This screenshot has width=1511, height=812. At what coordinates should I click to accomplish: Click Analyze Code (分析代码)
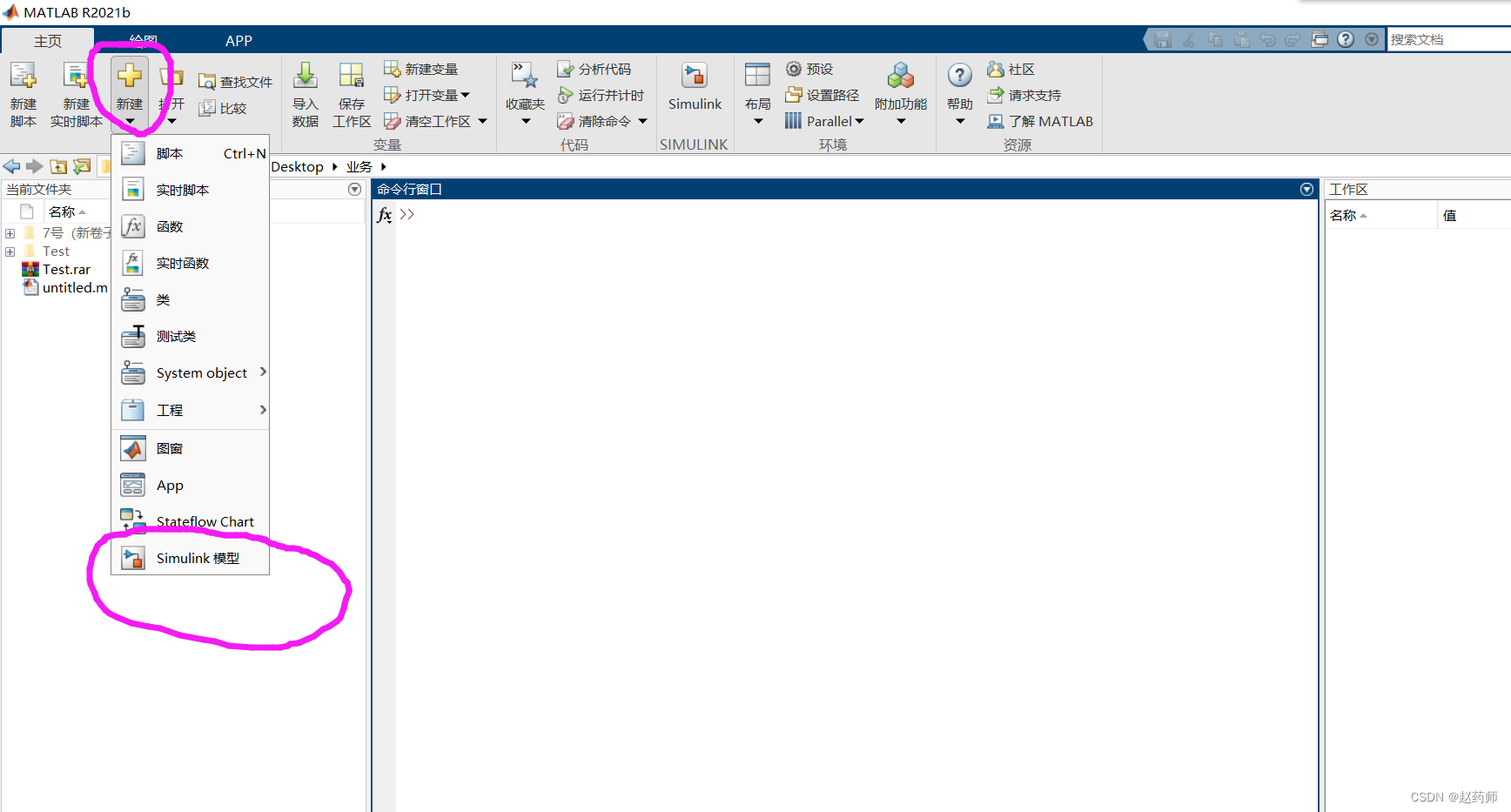594,69
